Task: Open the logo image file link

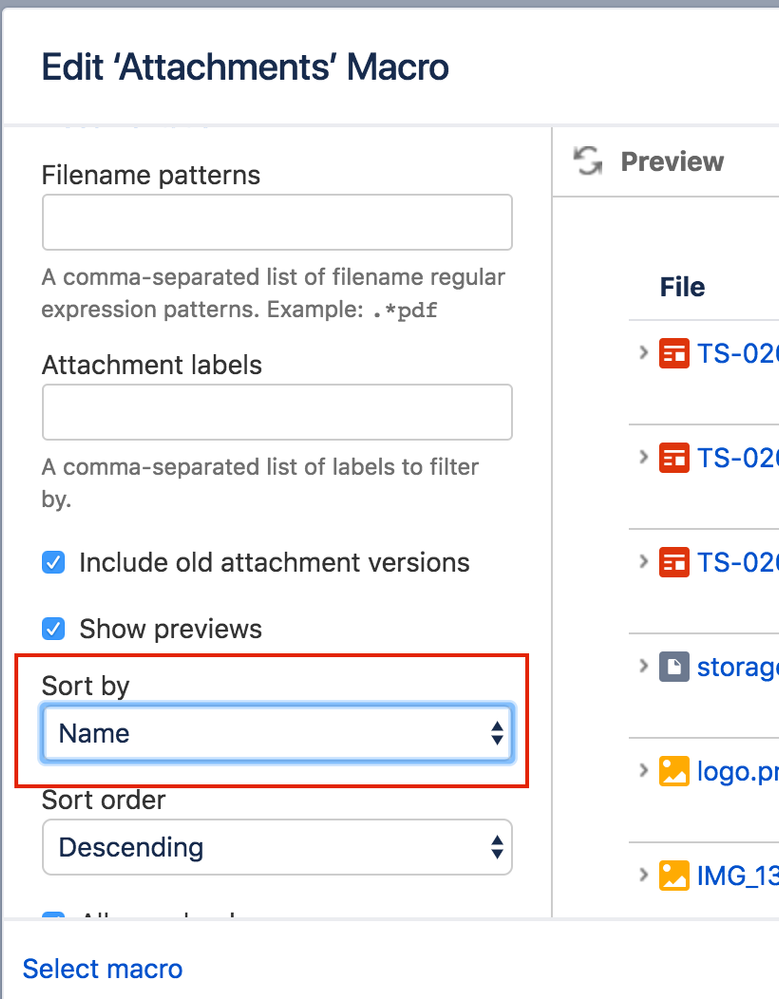Action: coord(736,772)
